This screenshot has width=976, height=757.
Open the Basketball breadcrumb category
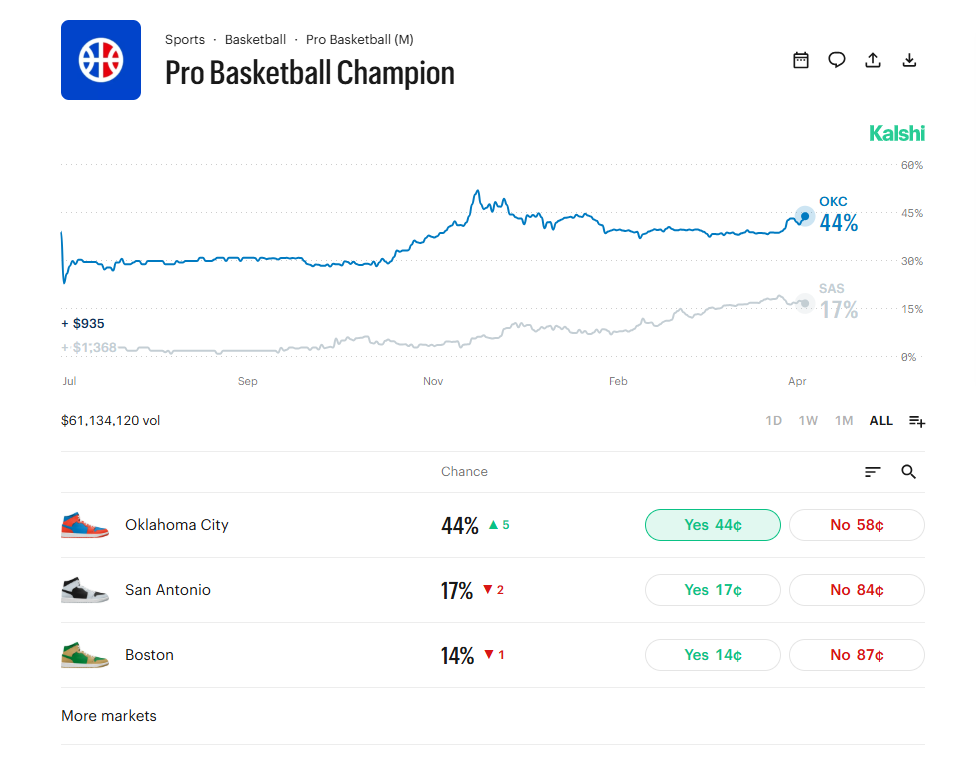[x=255, y=39]
